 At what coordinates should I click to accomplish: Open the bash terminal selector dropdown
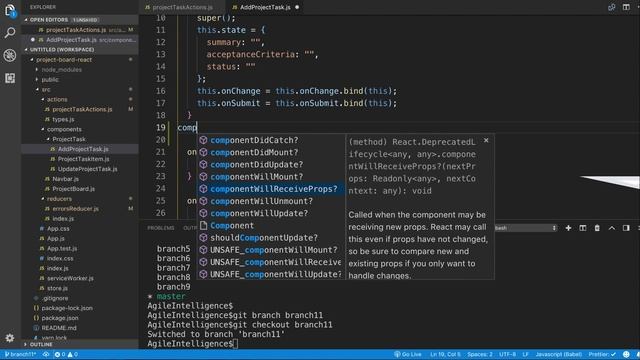point(526,228)
